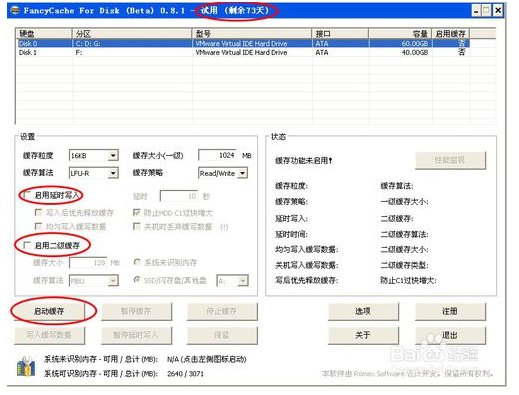This screenshot has height=395, width=519.
Task: Click the 性能监视 button
Action: tap(450, 160)
